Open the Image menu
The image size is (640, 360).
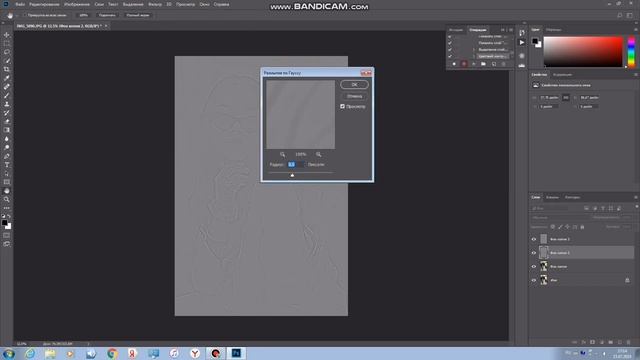77,4
